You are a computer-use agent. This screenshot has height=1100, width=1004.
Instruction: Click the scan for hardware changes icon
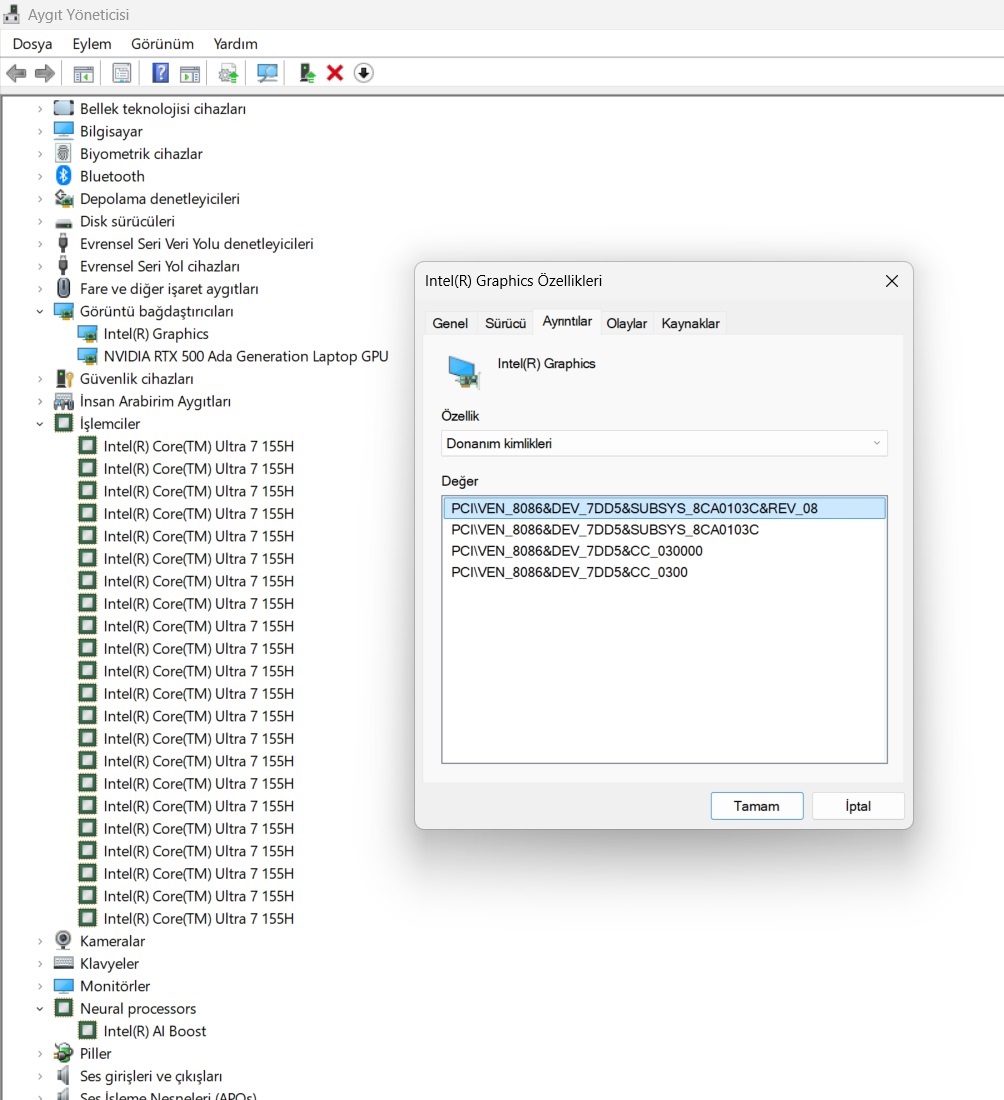point(267,73)
